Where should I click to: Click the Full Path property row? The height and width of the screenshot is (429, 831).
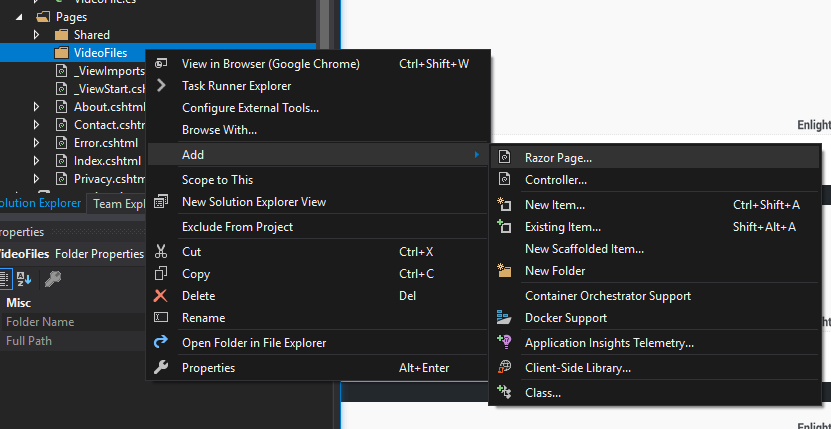pyautogui.click(x=73, y=340)
